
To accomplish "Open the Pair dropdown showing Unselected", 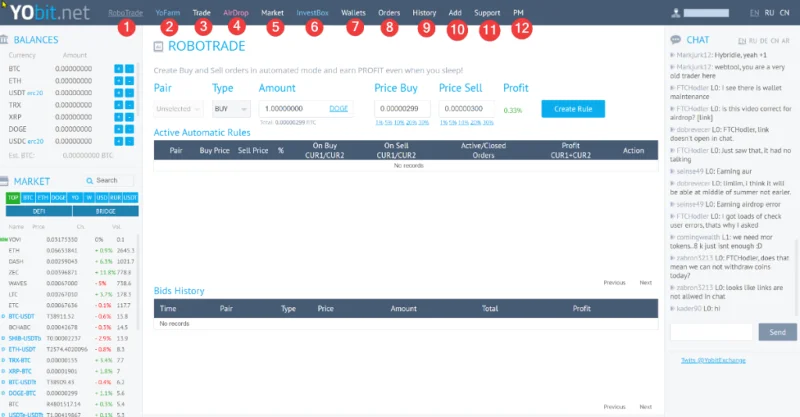I will point(178,109).
